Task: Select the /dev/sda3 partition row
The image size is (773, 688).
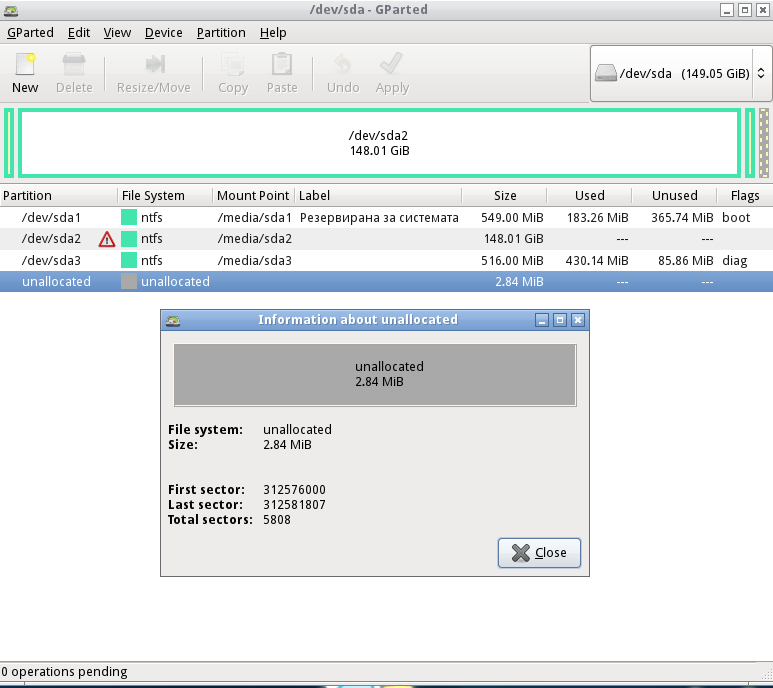Action: tap(386, 260)
